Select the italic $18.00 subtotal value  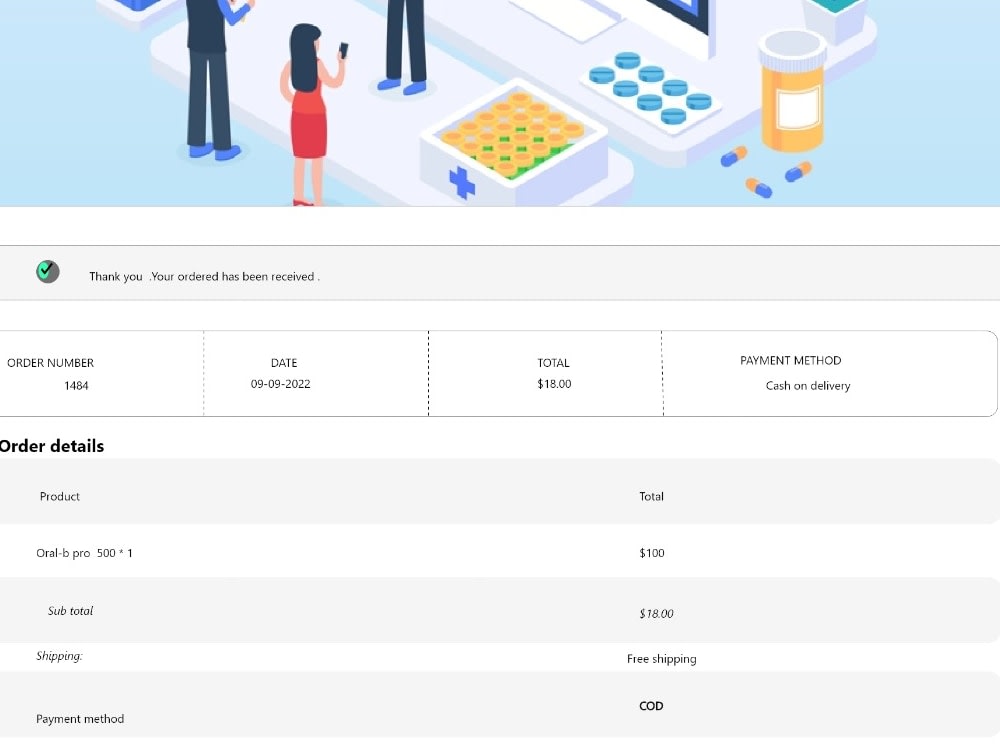pyautogui.click(x=656, y=614)
